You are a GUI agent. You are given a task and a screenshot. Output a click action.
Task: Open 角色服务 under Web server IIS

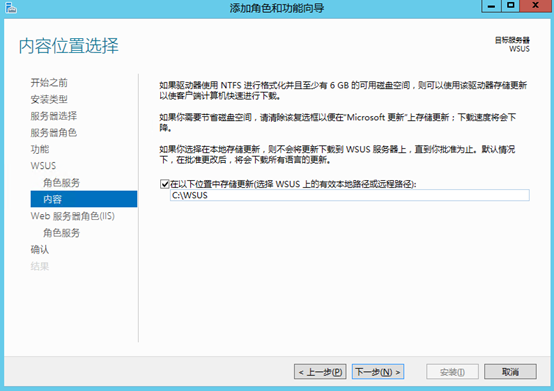pos(61,233)
